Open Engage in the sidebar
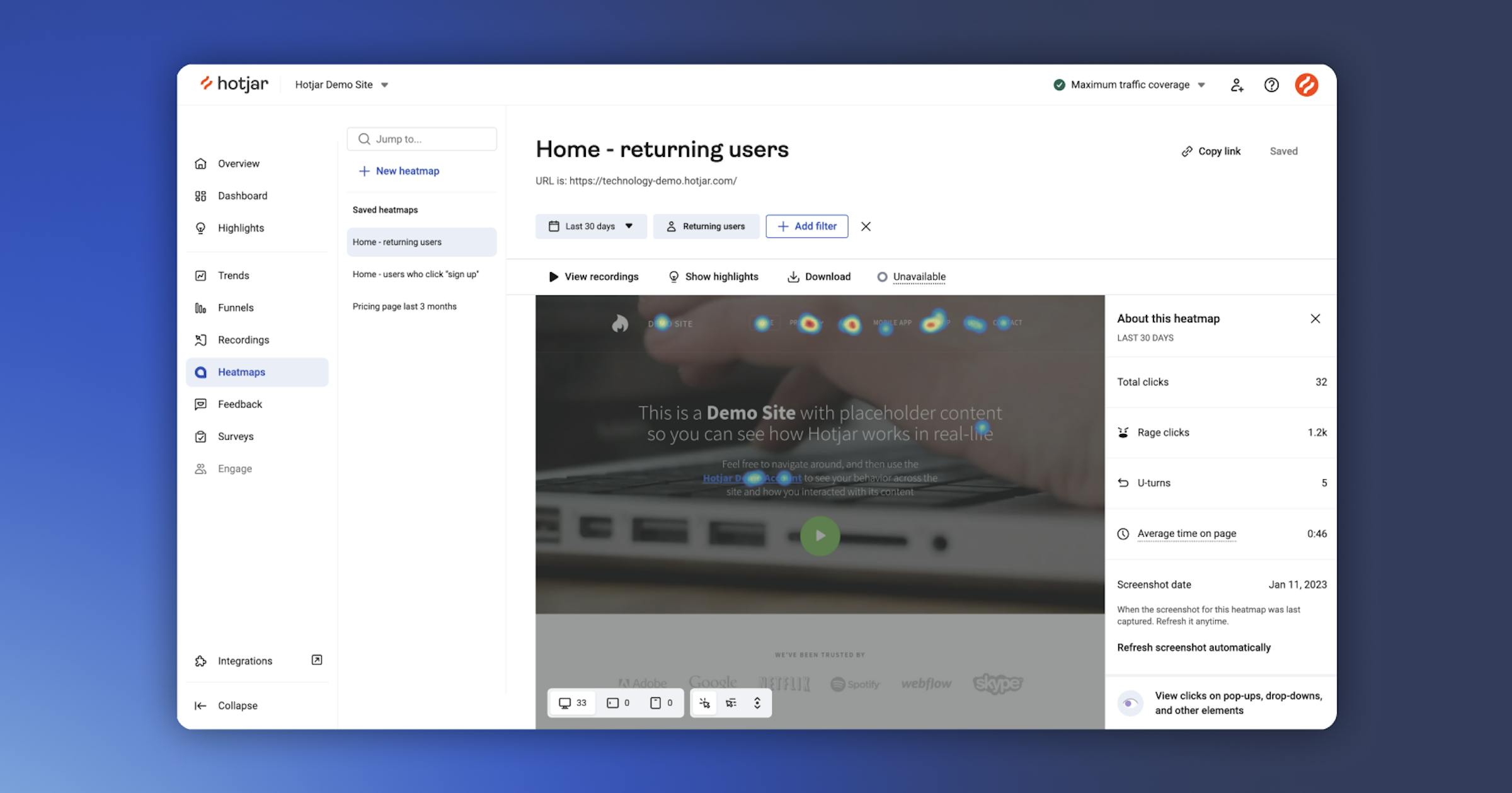 coord(257,469)
